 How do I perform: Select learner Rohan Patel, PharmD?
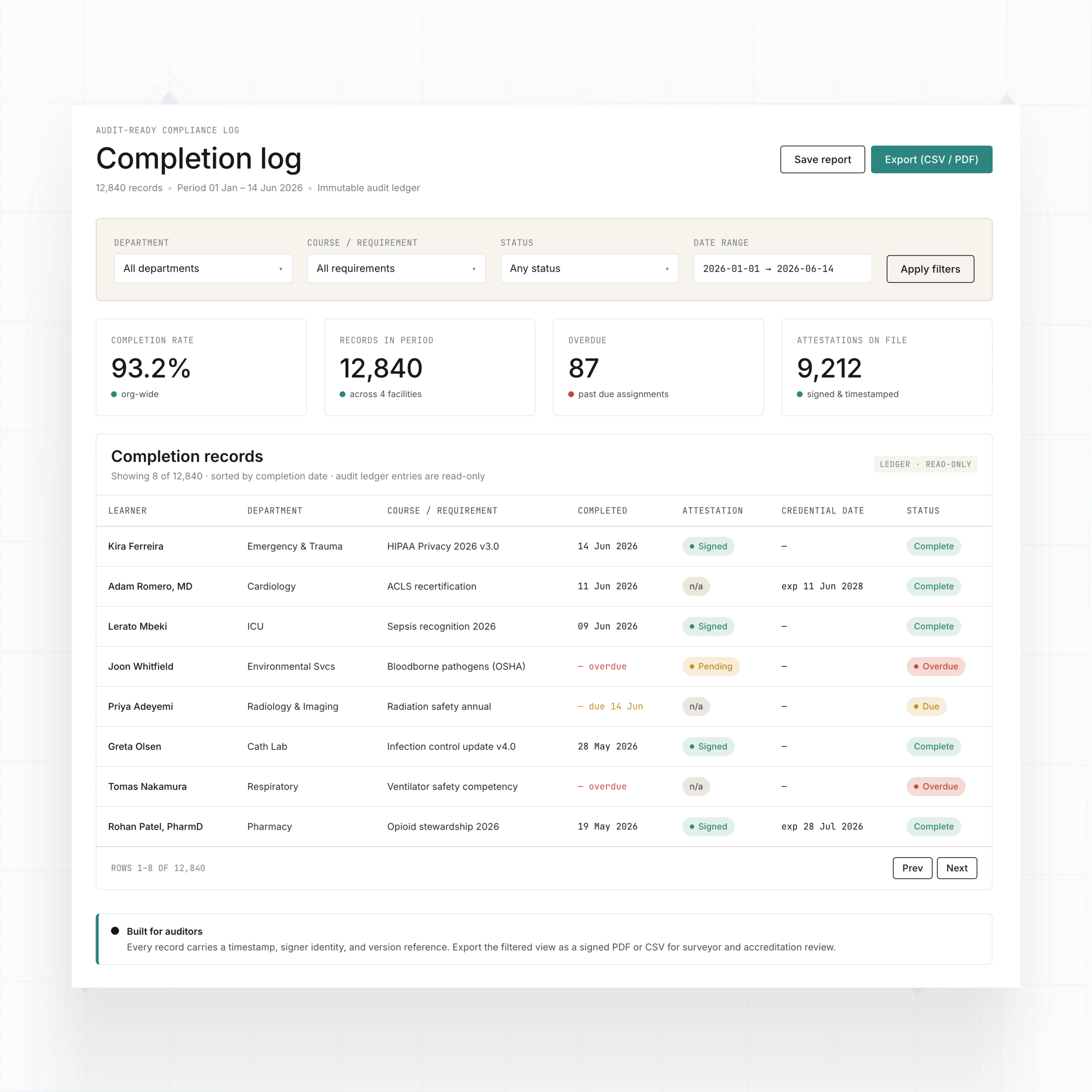155,827
